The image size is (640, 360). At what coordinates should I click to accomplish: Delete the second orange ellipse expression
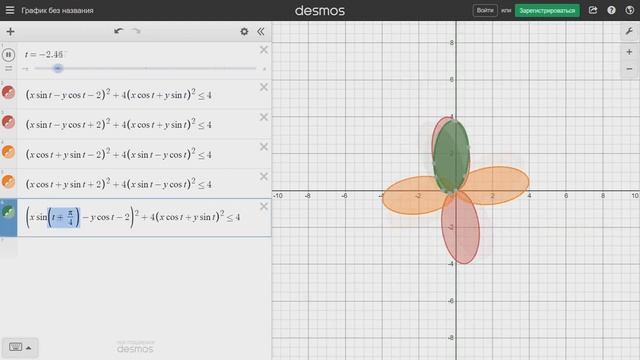click(x=264, y=177)
